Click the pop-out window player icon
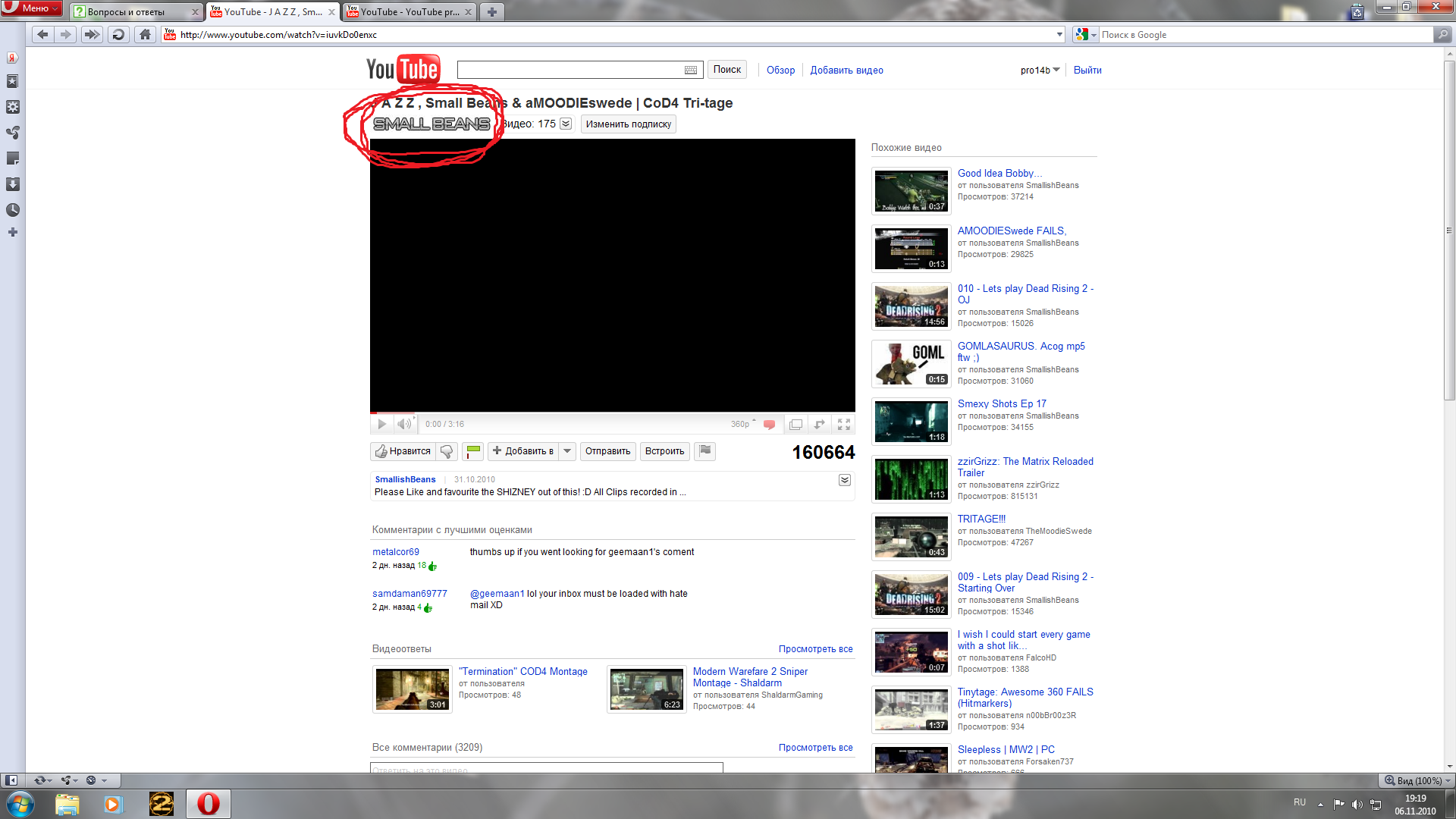The width and height of the screenshot is (1456, 819). point(795,425)
